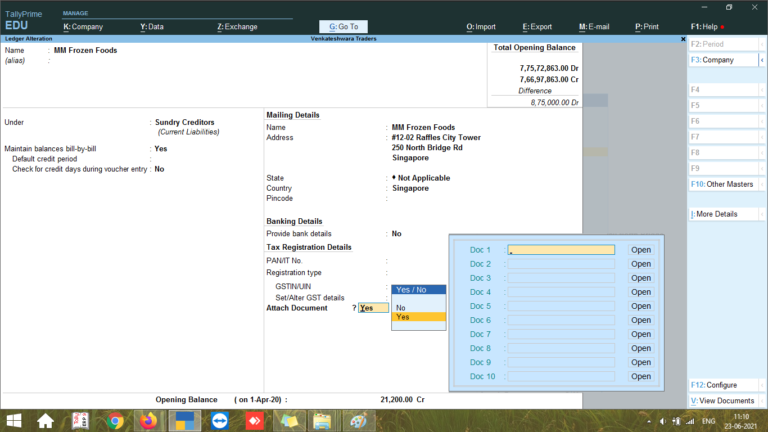This screenshot has height=432, width=768.
Task: Click Open button for Doc 3
Action: coord(641,278)
